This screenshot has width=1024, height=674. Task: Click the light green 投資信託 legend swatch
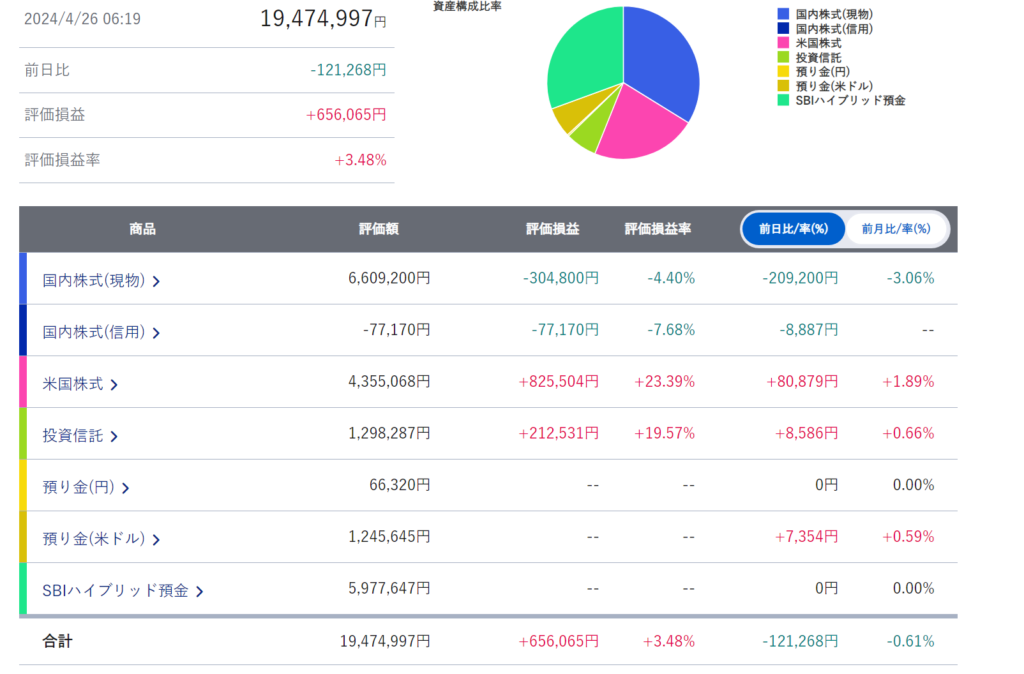pos(783,57)
